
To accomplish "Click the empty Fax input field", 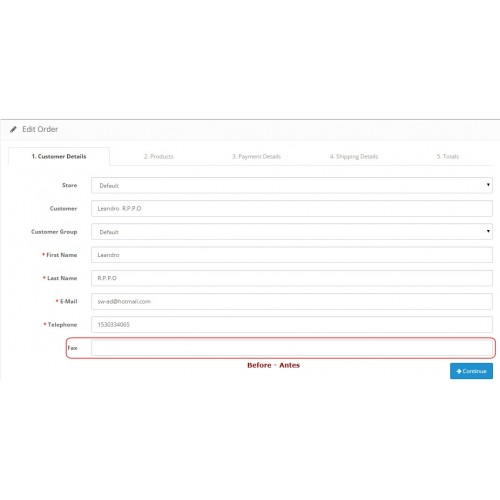I will point(292,348).
